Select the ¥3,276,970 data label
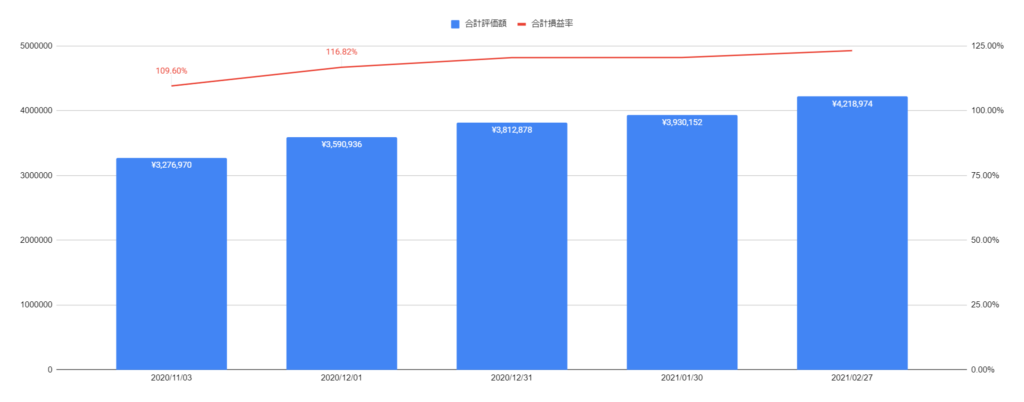 pyautogui.click(x=171, y=165)
